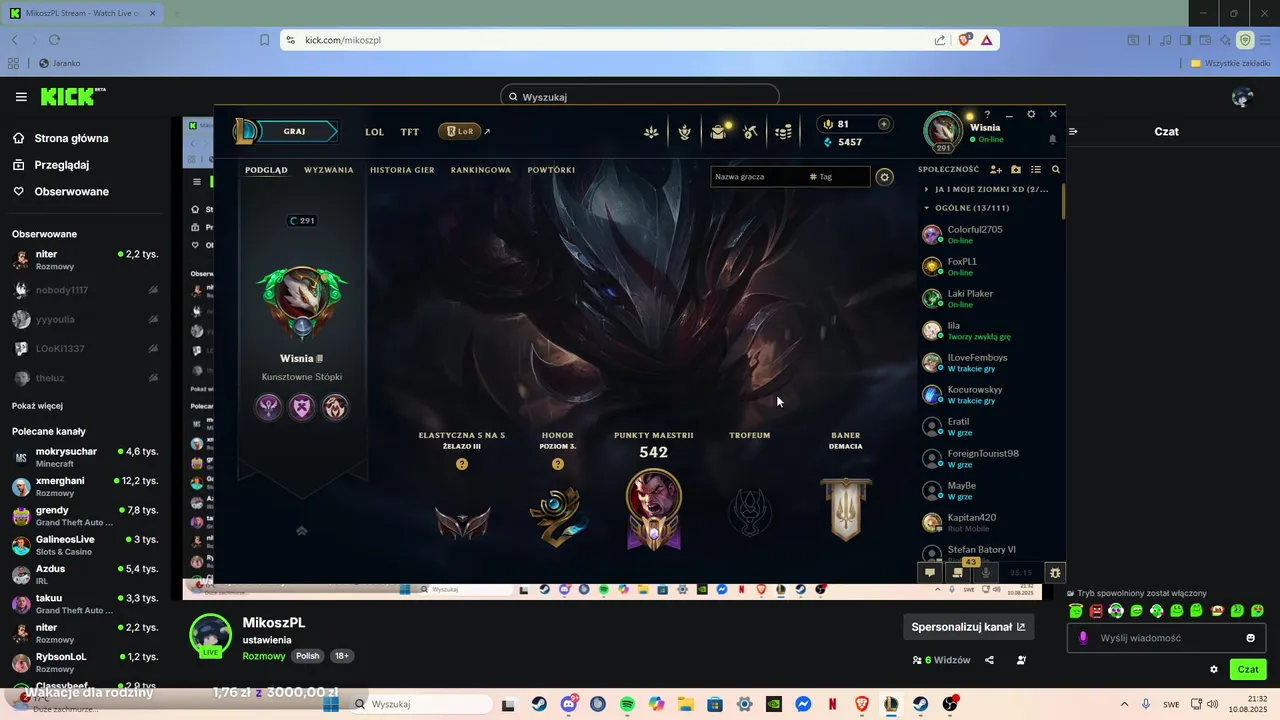
Task: Show hidden system tray icons
Action: pos(1124,704)
